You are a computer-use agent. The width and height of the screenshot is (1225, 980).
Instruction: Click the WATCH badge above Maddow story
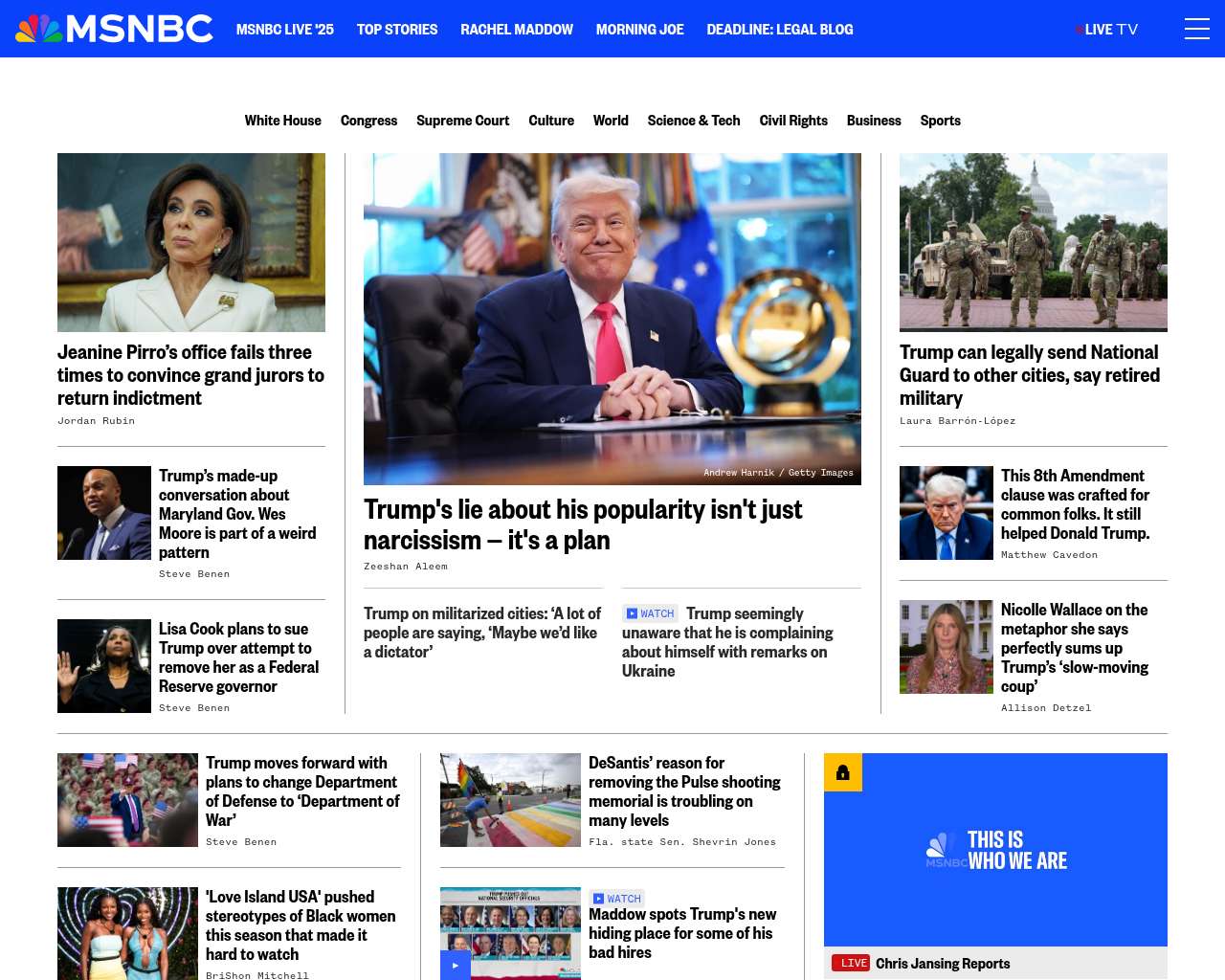(x=616, y=899)
